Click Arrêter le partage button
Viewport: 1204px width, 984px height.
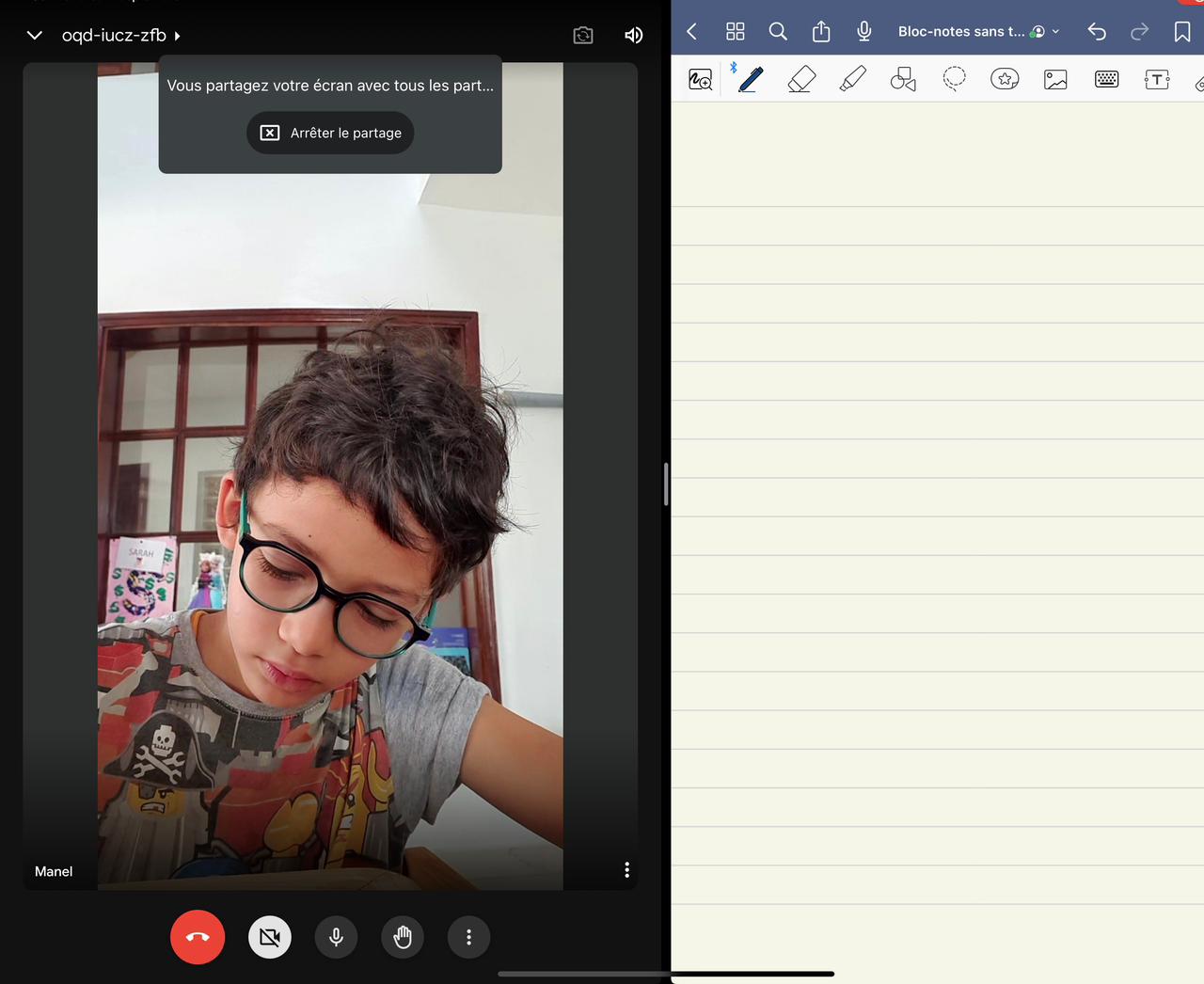(330, 133)
